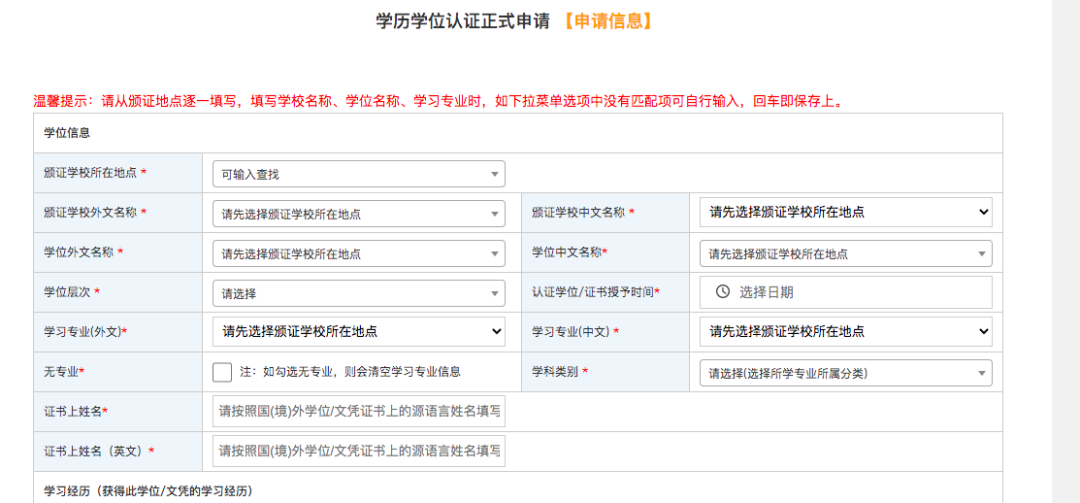Expand the 学习专业(中文) select box
The height and width of the screenshot is (503, 1080).
[845, 331]
